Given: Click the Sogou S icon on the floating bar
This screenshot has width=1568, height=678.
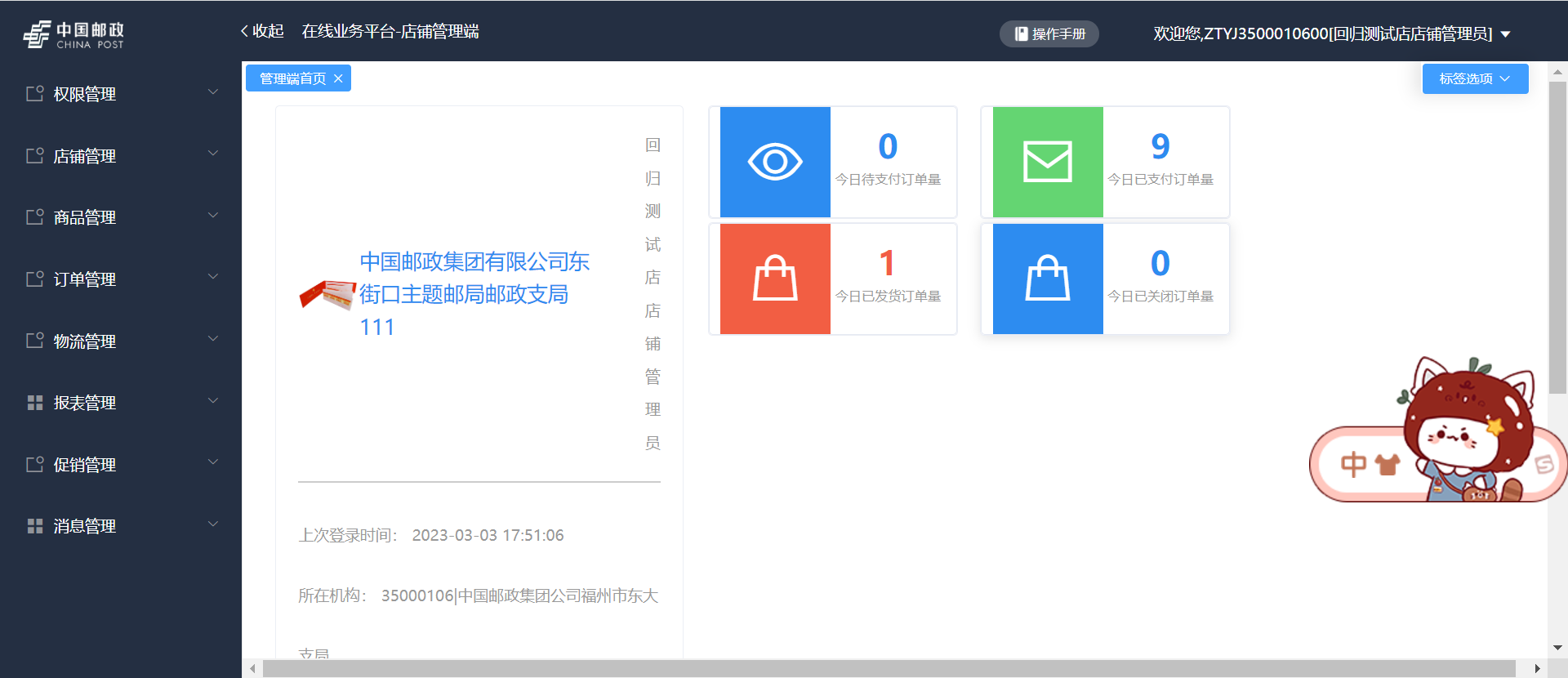Looking at the screenshot, I should (x=1544, y=464).
